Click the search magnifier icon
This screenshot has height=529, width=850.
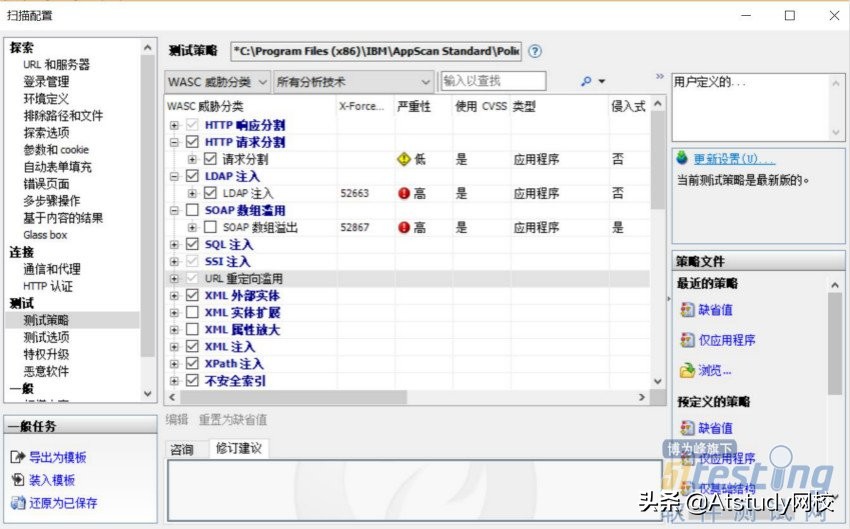click(x=586, y=81)
